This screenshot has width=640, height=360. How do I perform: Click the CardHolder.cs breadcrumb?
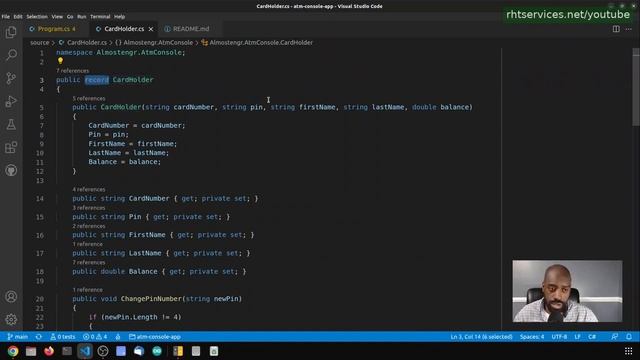click(x=83, y=42)
